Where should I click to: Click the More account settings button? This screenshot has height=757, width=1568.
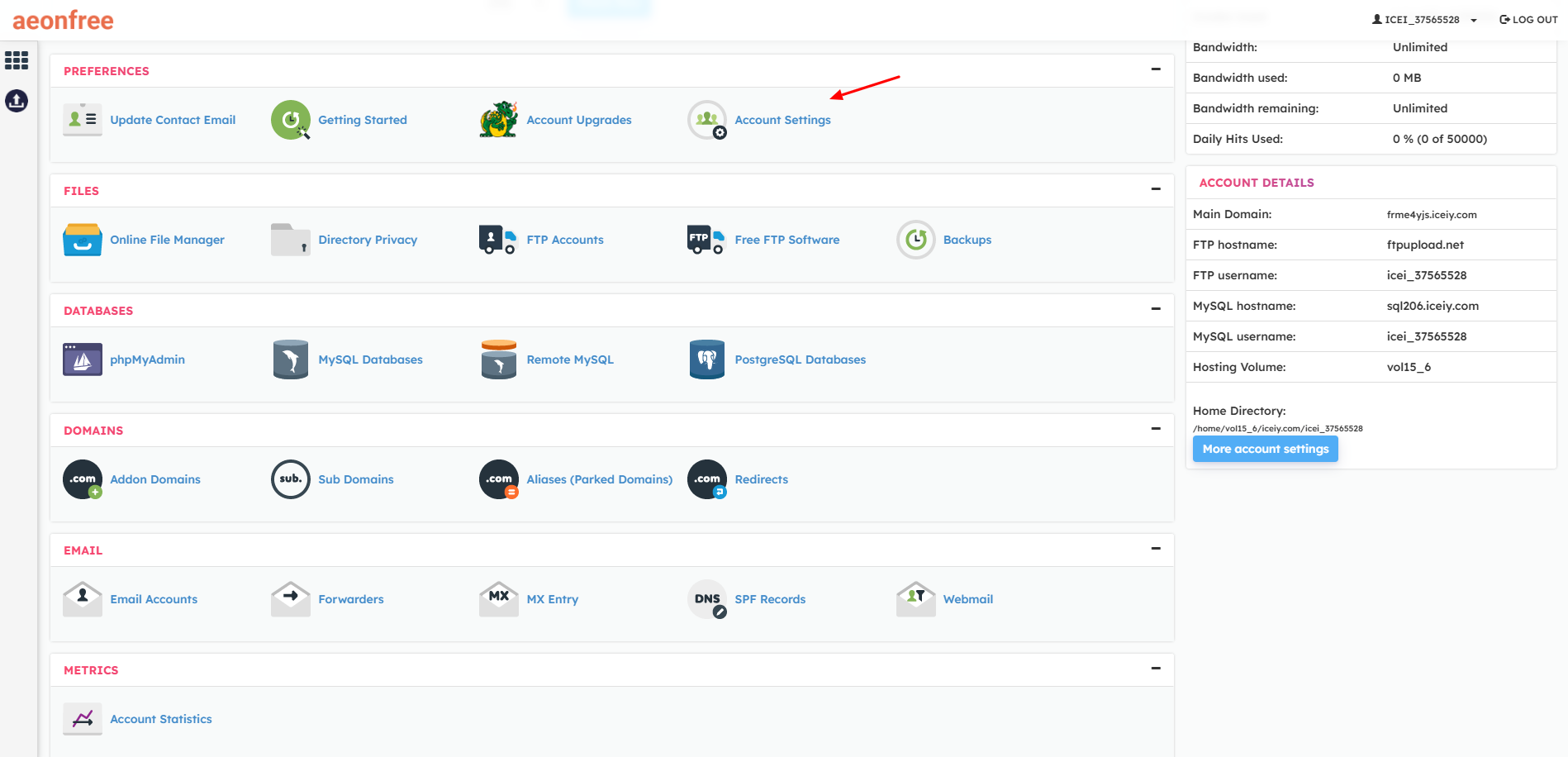pyautogui.click(x=1265, y=449)
